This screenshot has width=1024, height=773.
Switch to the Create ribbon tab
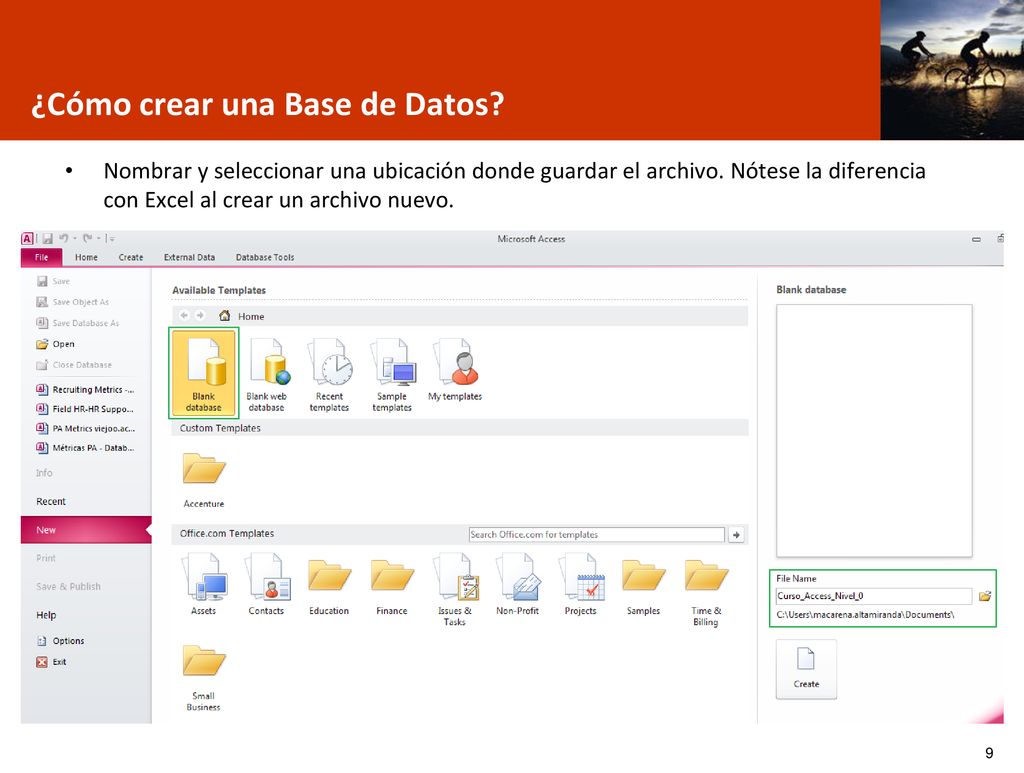pyautogui.click(x=131, y=257)
